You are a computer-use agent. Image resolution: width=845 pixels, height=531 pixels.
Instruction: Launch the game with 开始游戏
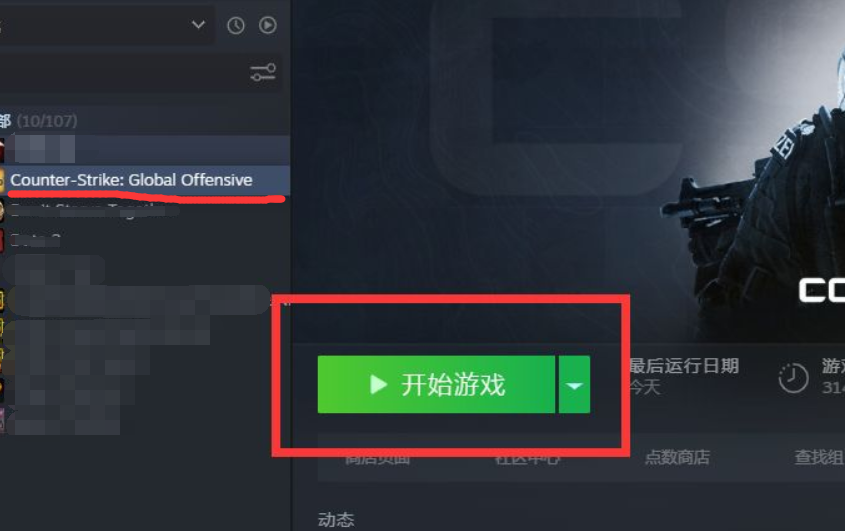(x=437, y=385)
